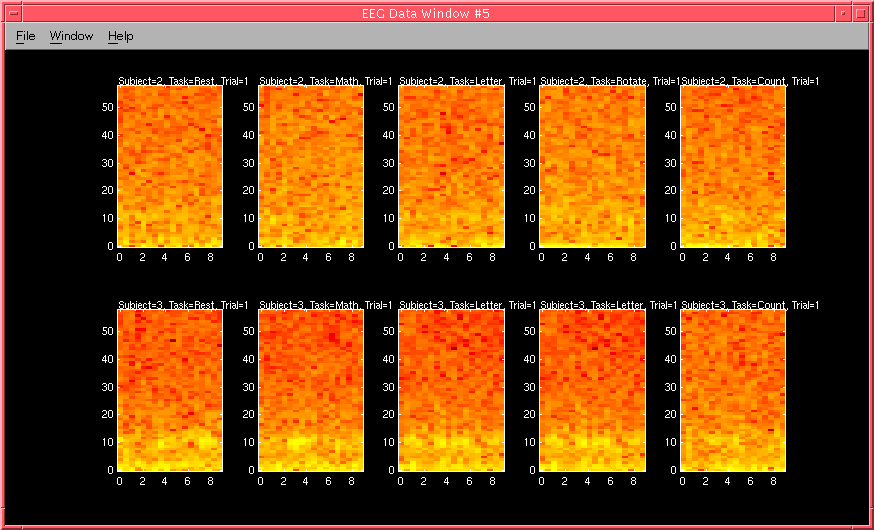Open the Help menu
The height and width of the screenshot is (530, 874).
click(120, 36)
